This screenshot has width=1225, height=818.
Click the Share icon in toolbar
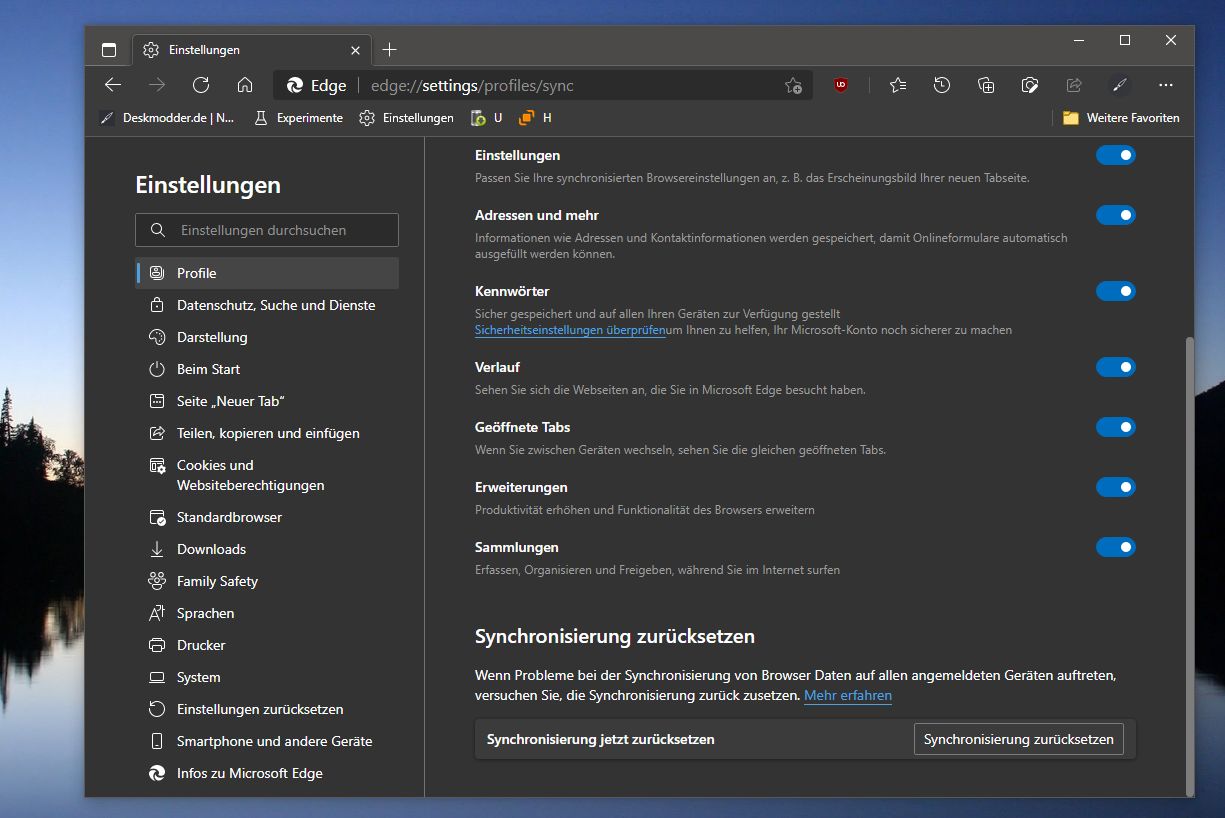click(1074, 85)
